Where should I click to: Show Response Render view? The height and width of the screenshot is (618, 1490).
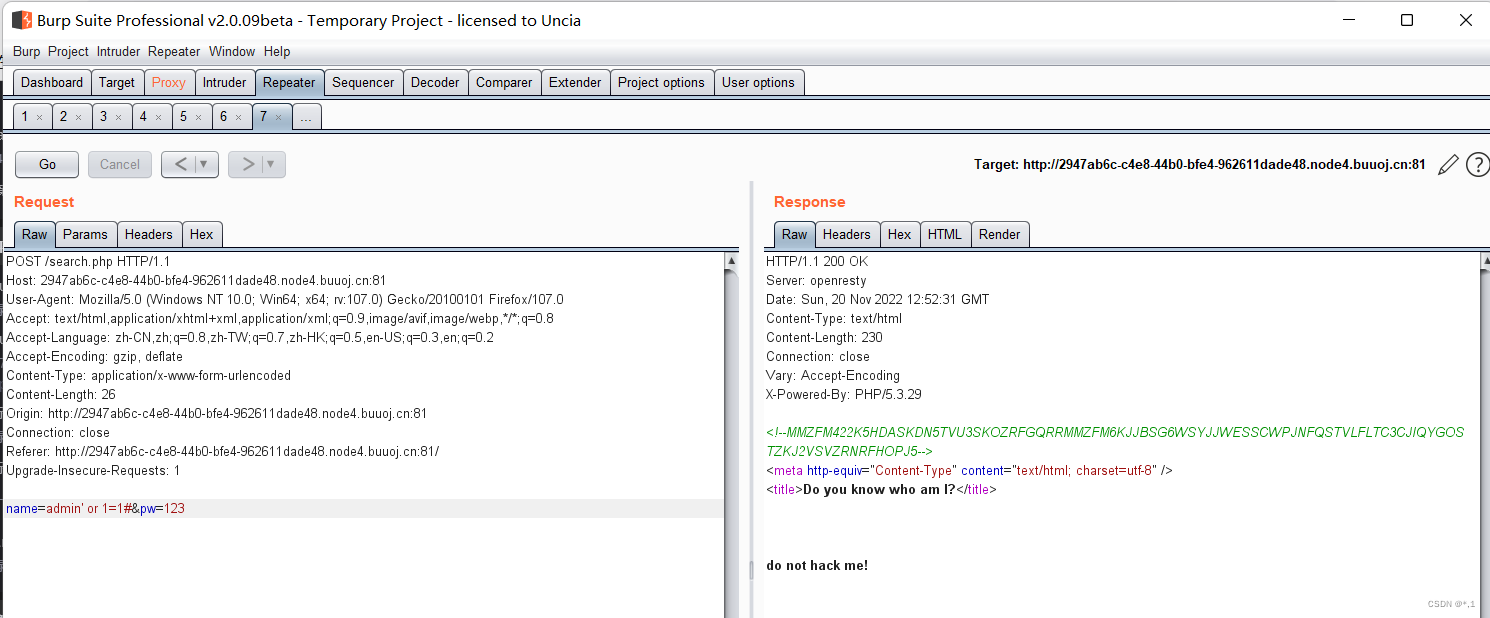click(x=1000, y=234)
